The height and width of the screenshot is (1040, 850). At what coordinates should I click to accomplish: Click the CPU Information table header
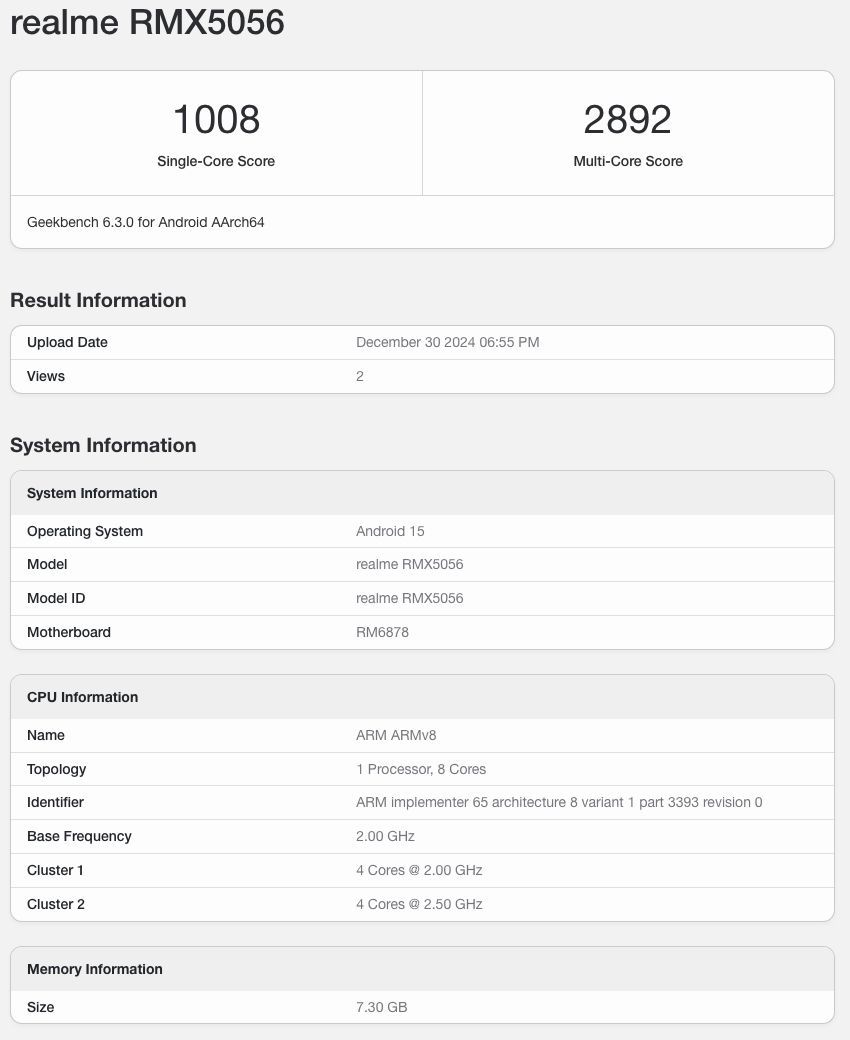[x=82, y=697]
